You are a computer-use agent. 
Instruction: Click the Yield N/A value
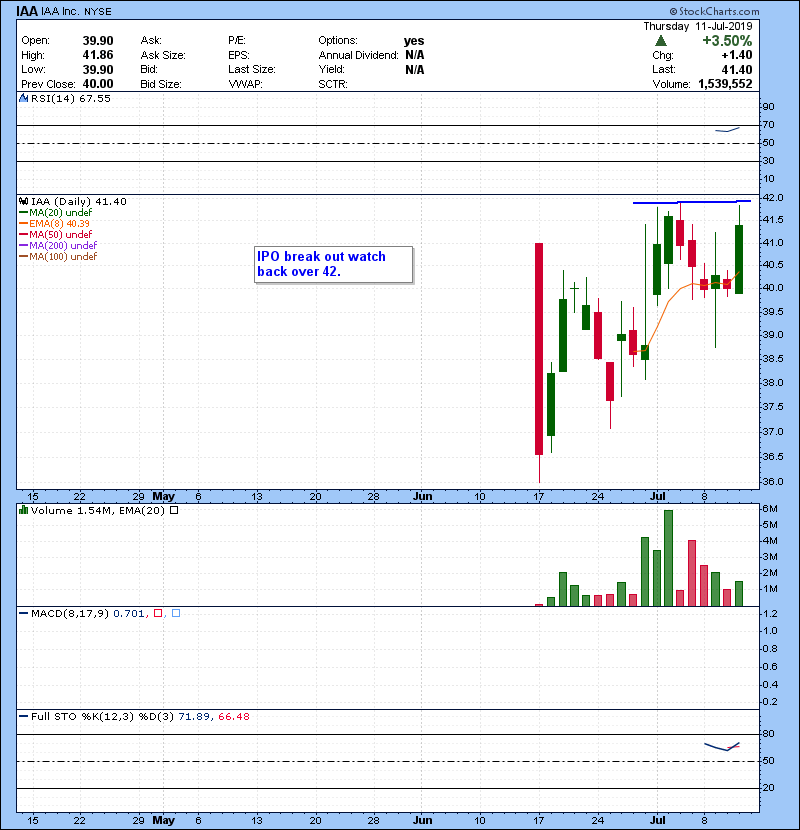pyautogui.click(x=415, y=69)
